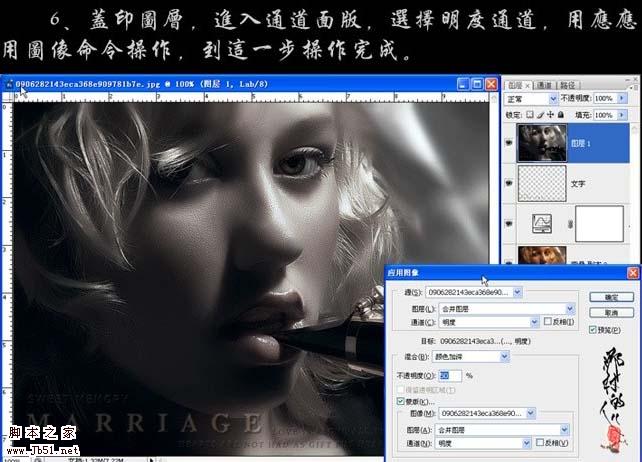Image resolution: width=642 pixels, height=462 pixels.
Task: Click the horizontal ruler of the image window
Action: coord(251,97)
